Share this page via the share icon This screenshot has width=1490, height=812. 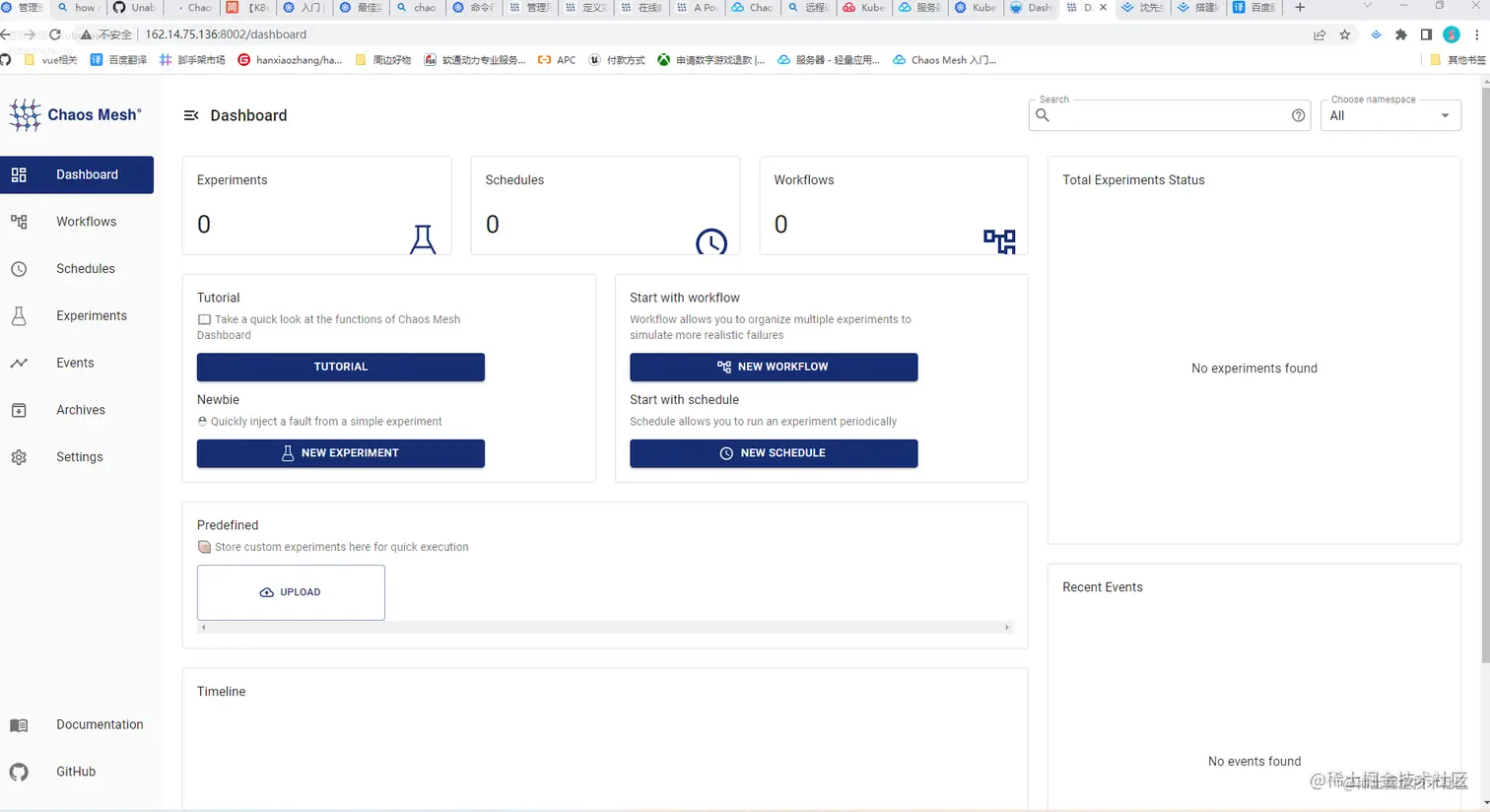point(1320,34)
